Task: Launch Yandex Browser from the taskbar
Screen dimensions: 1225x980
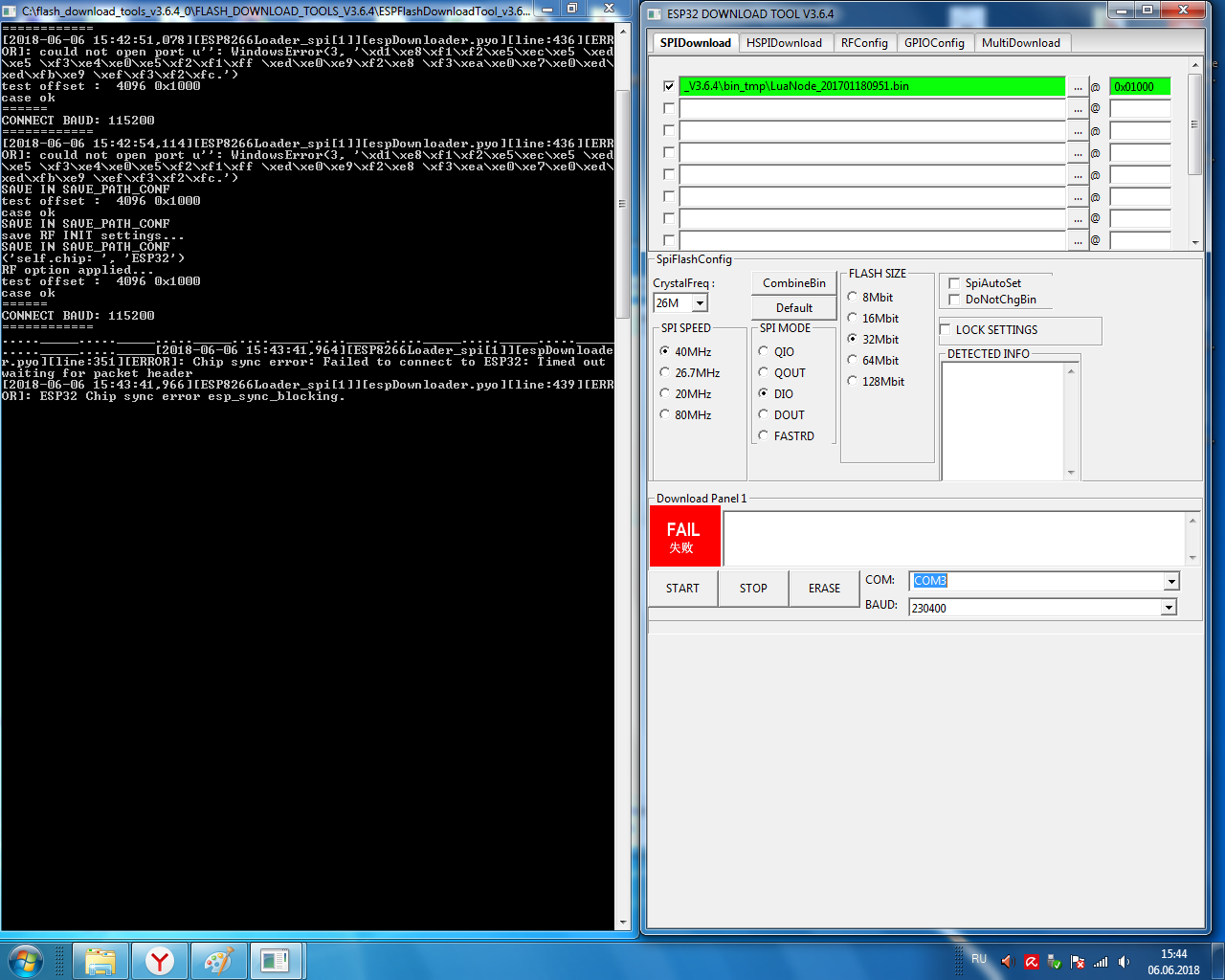Action: pos(160,961)
